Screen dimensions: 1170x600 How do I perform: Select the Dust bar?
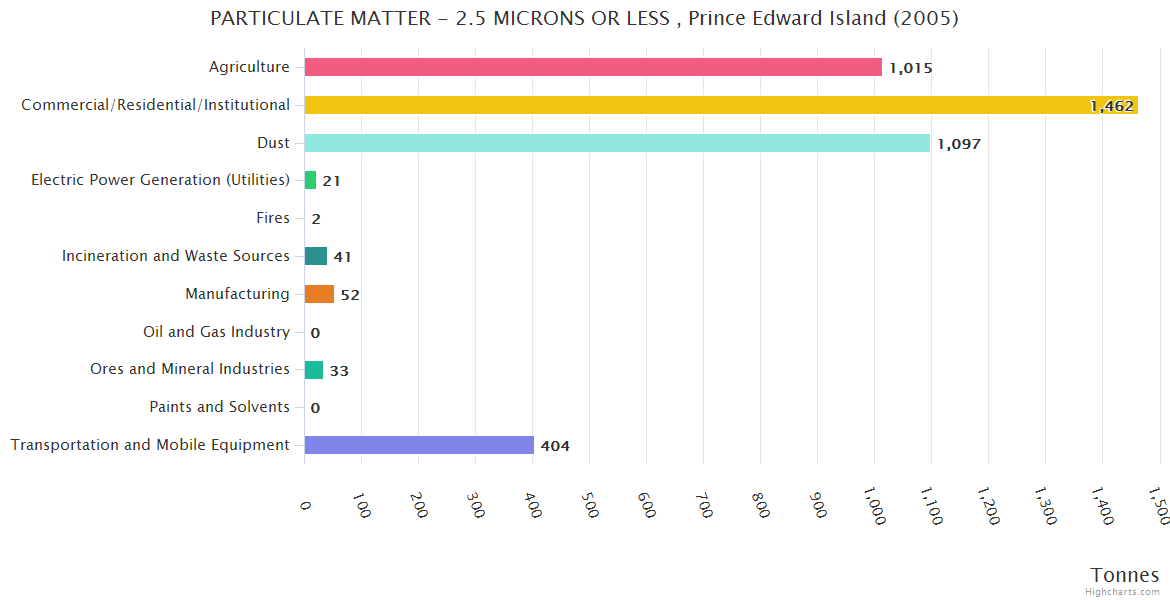tap(616, 143)
